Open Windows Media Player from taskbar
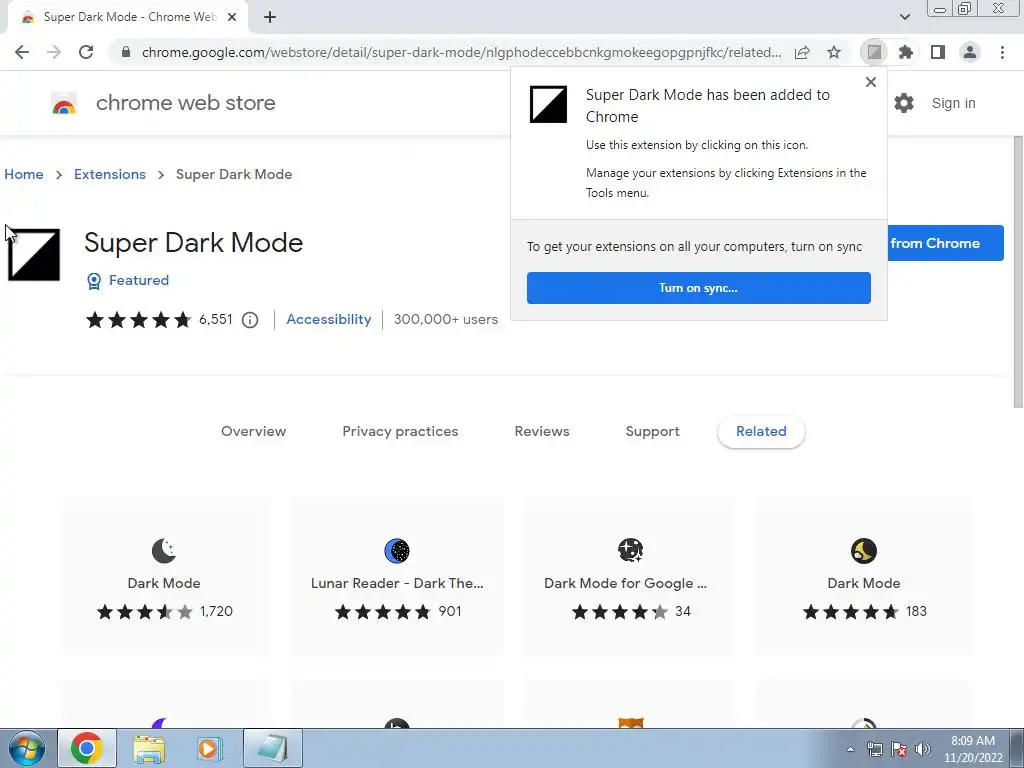 209,749
